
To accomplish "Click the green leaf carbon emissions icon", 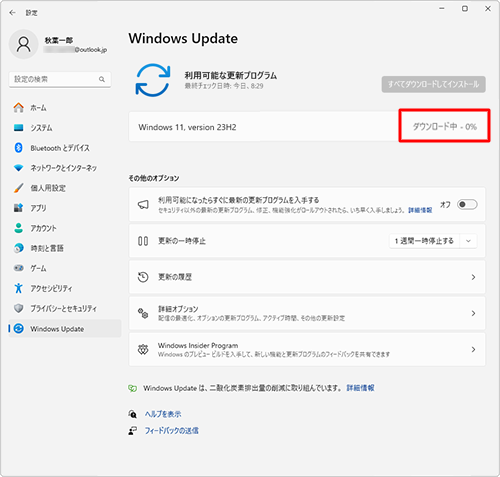I will coord(133,388).
